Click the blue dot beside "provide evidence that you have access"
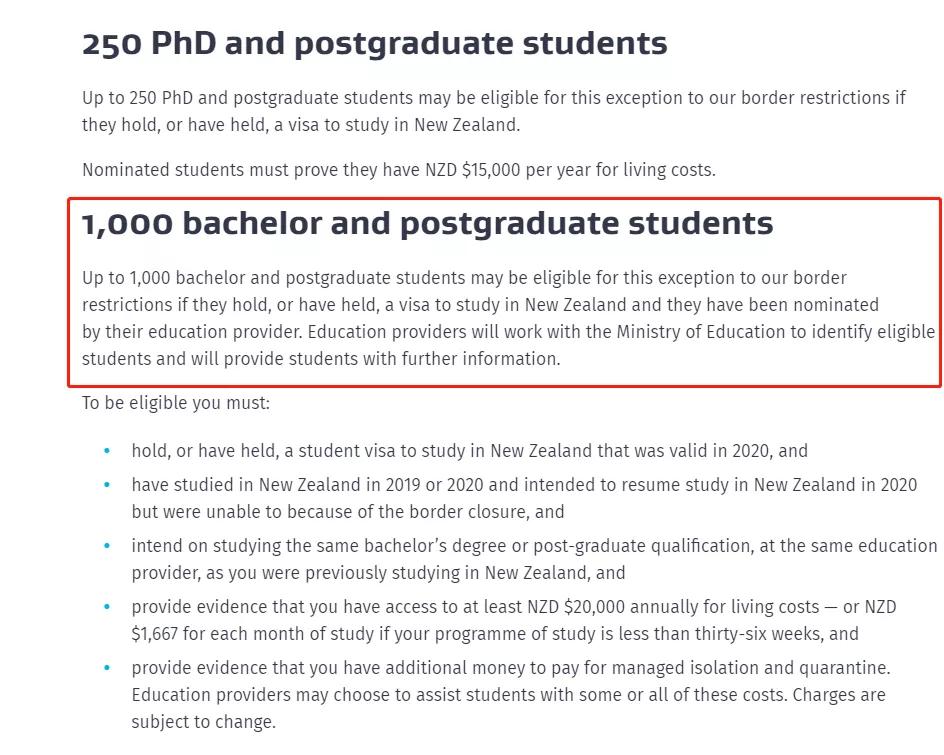 tap(107, 607)
